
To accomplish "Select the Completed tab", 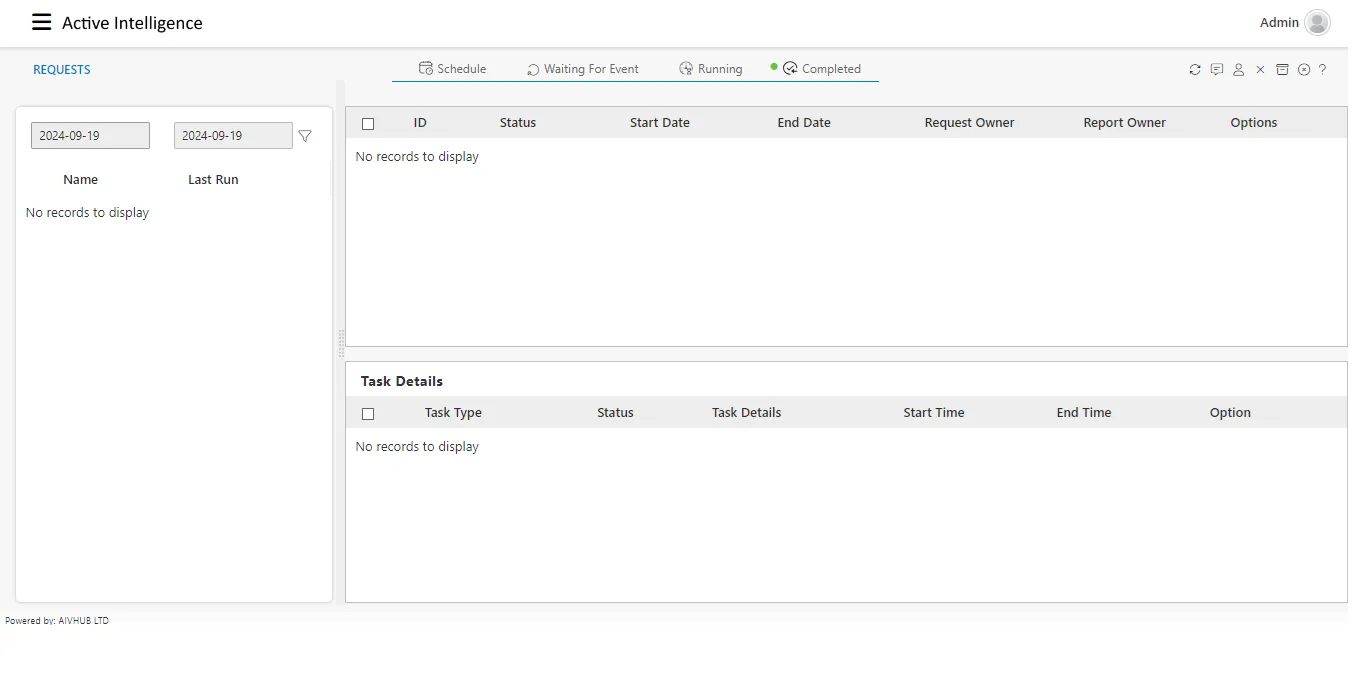I will point(821,69).
